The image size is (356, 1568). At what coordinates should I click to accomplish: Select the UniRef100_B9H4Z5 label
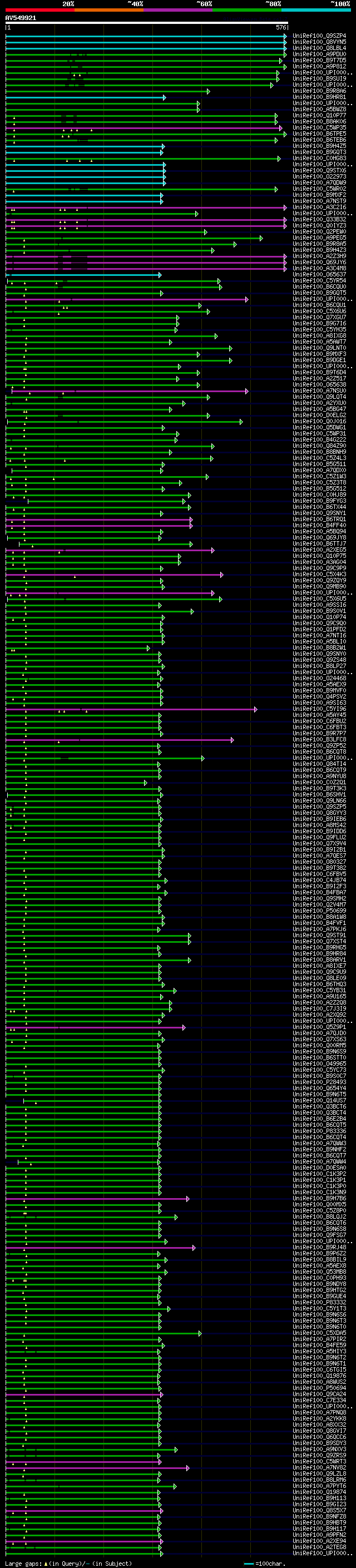click(319, 146)
